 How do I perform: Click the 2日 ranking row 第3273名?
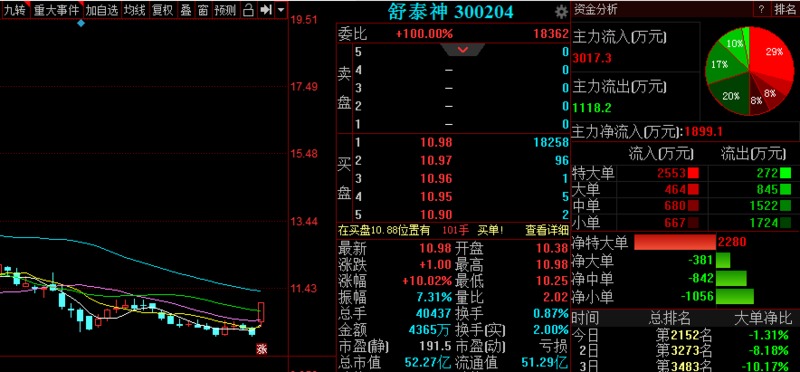click(684, 351)
